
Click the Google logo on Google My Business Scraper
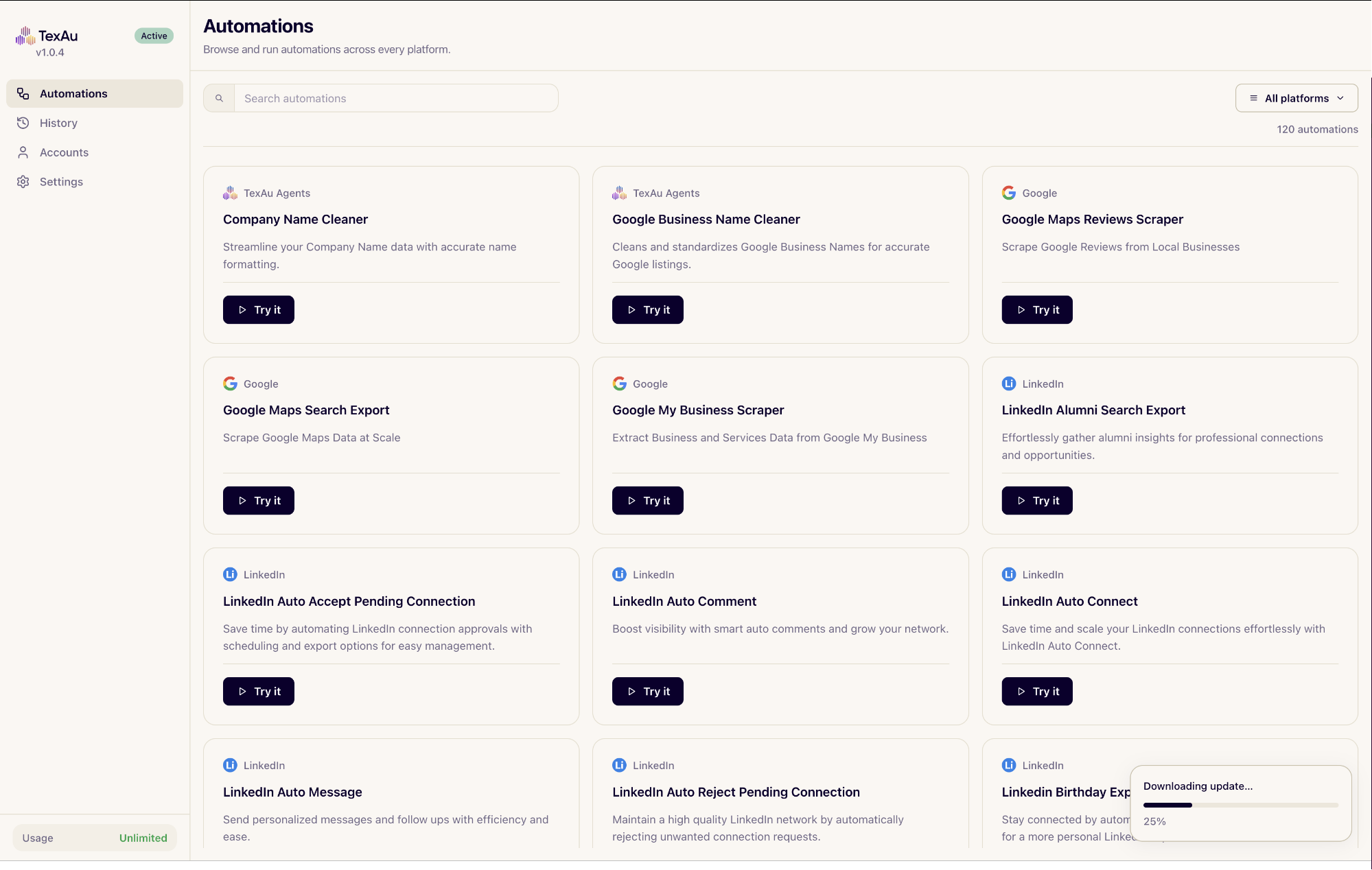[619, 384]
